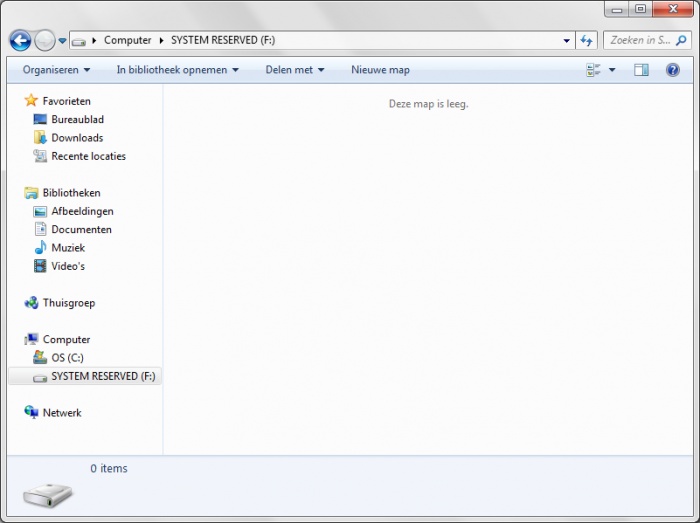Open Downloads in the sidebar
Screen dimensions: 700x523
tap(77, 138)
